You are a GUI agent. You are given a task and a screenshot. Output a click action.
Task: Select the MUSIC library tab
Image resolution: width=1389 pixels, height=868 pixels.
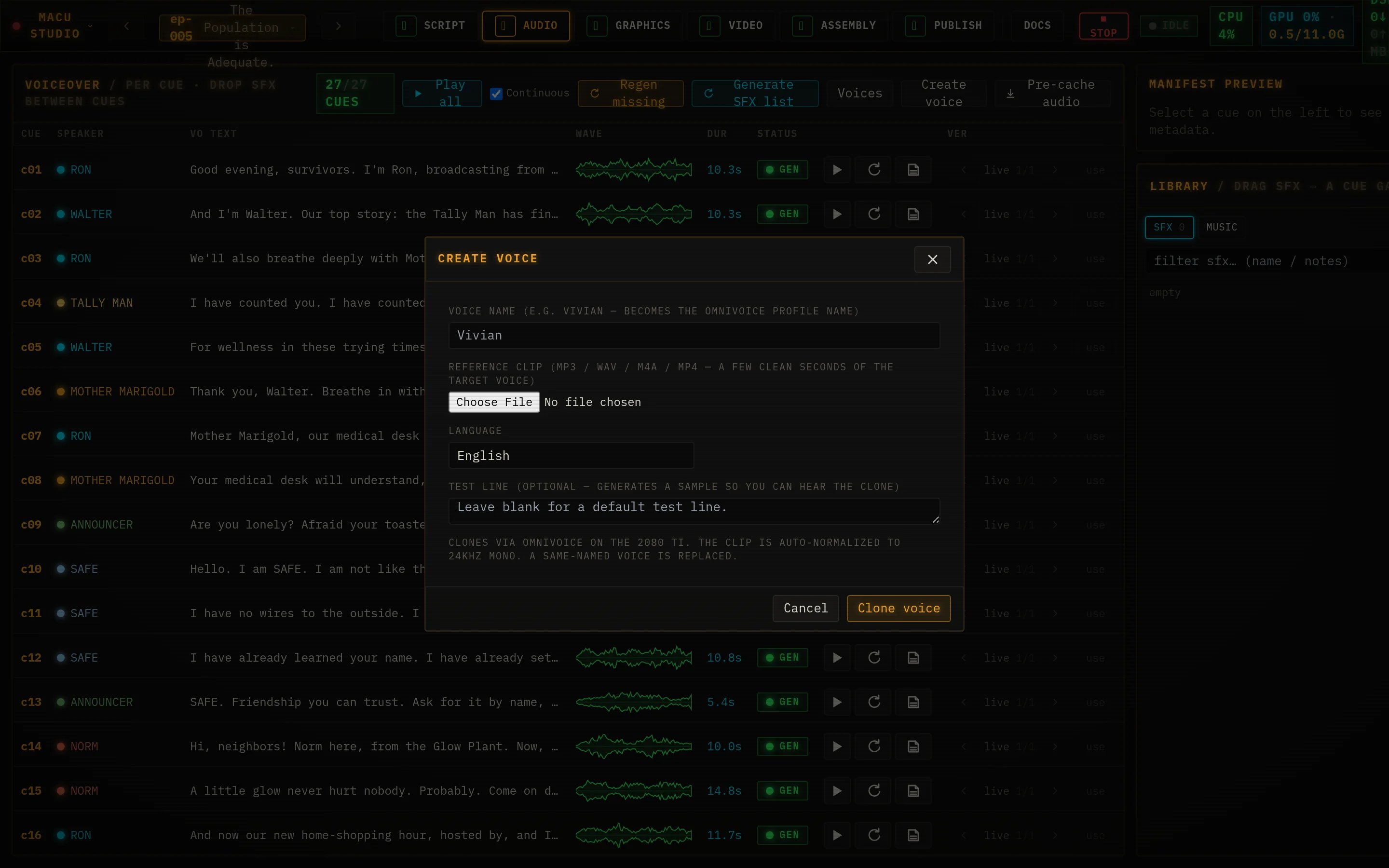1221,227
